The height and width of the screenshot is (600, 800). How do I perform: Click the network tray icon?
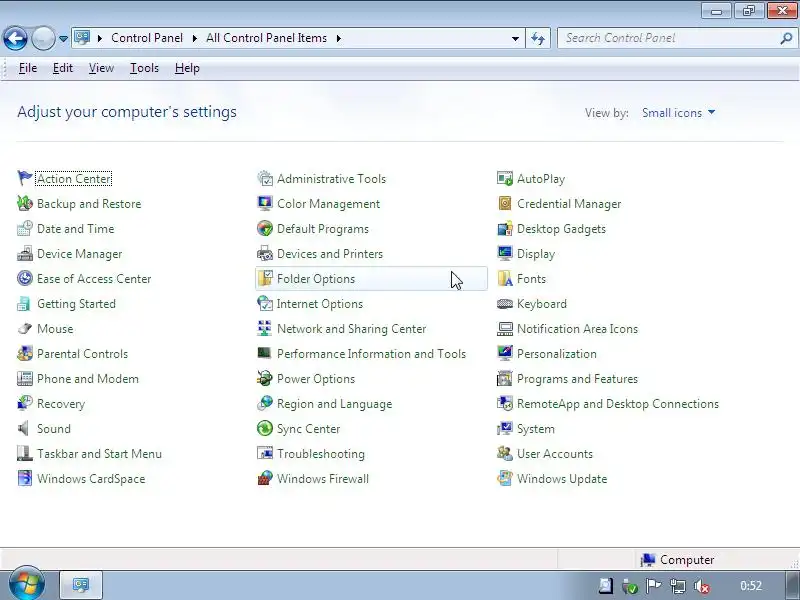coord(678,586)
